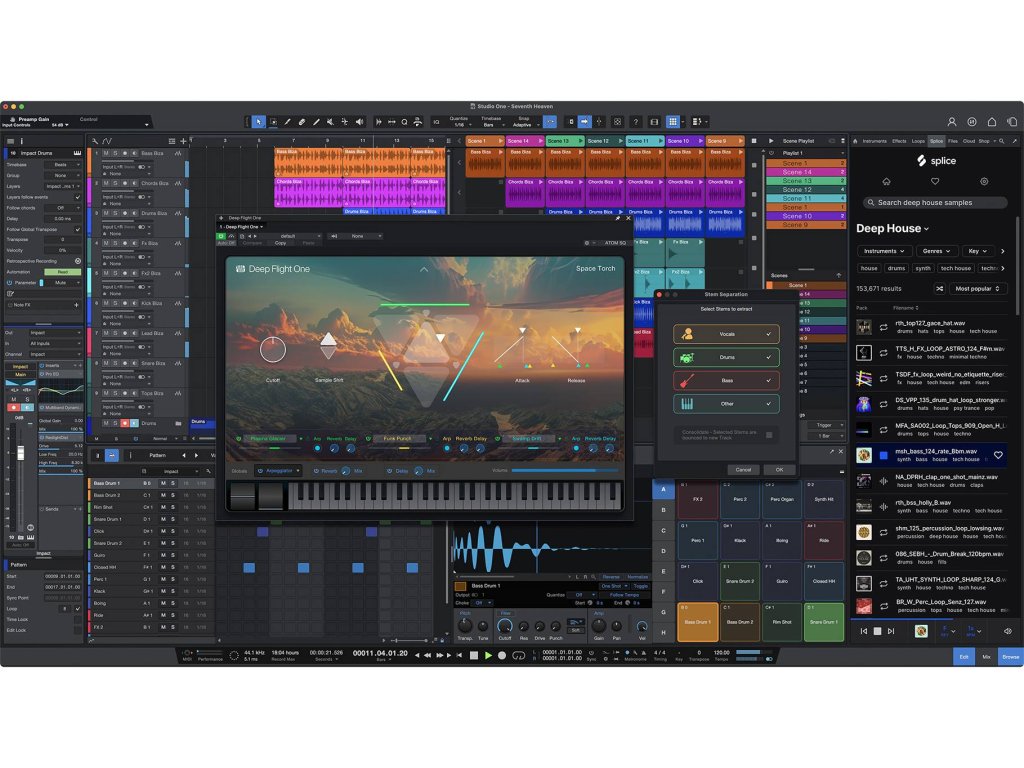
Task: Click the Search deep house samples field
Action: click(935, 202)
